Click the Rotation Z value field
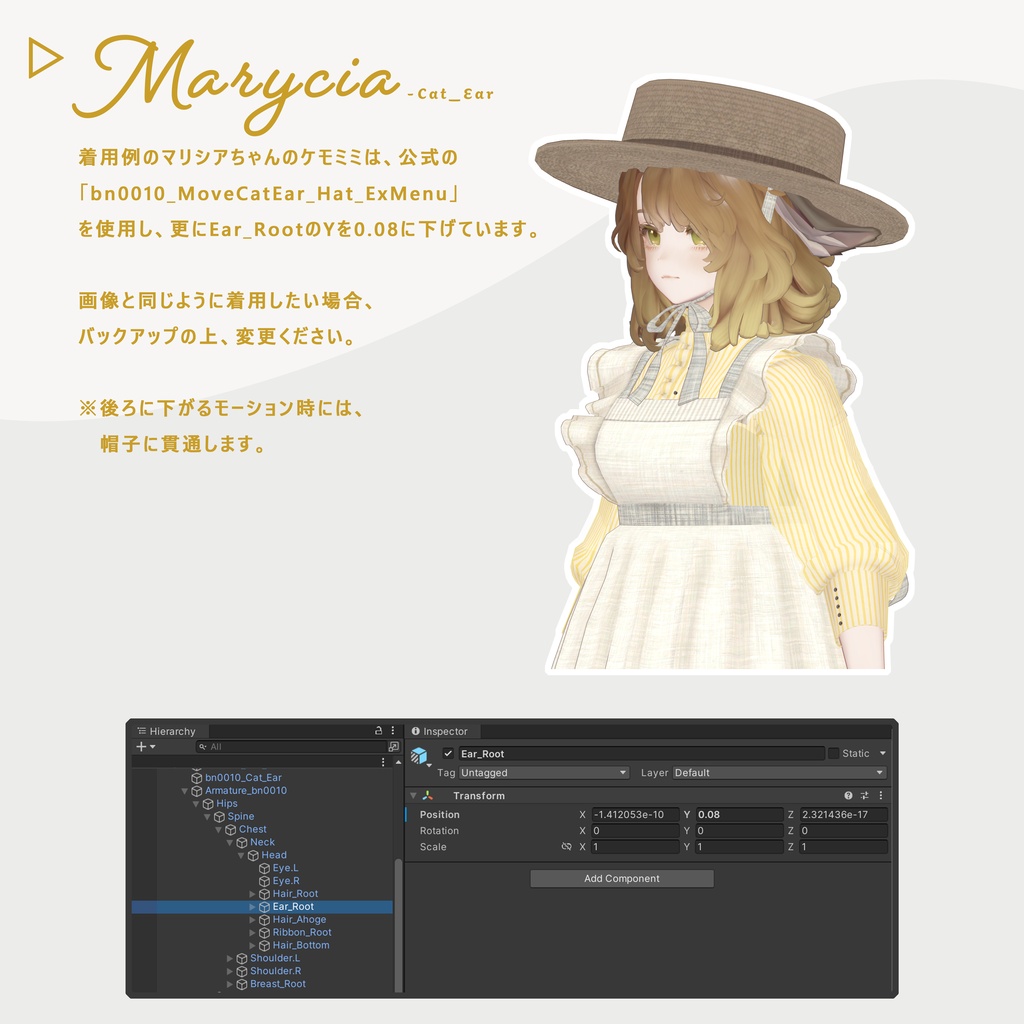The width and height of the screenshot is (1024, 1024). coord(844,831)
